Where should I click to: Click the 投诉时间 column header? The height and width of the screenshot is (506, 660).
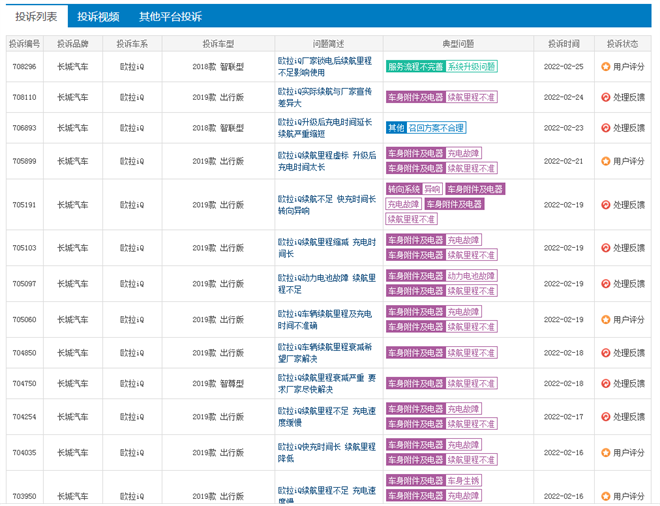pos(564,44)
